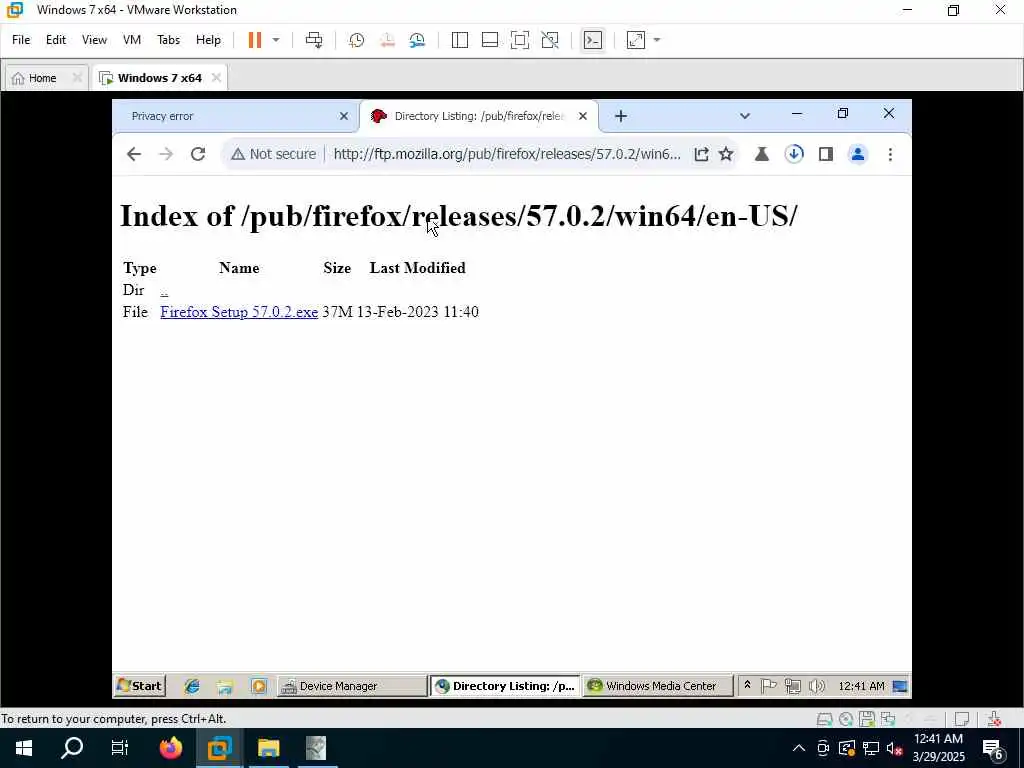Open the Chrome three-dot menu
The width and height of the screenshot is (1024, 768).
tap(890, 154)
